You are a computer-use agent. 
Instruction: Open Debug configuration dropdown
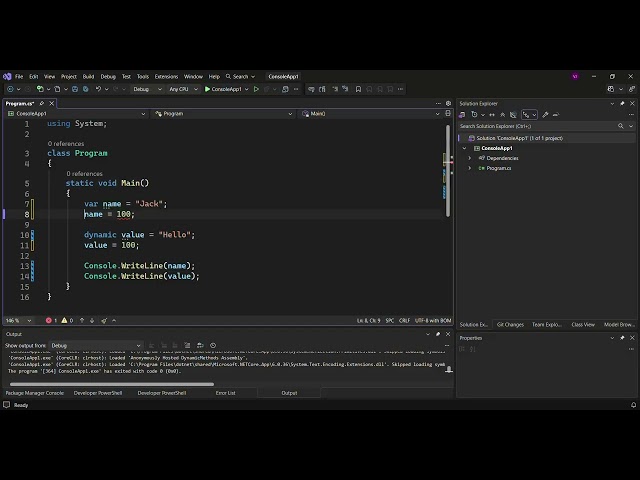tap(147, 89)
